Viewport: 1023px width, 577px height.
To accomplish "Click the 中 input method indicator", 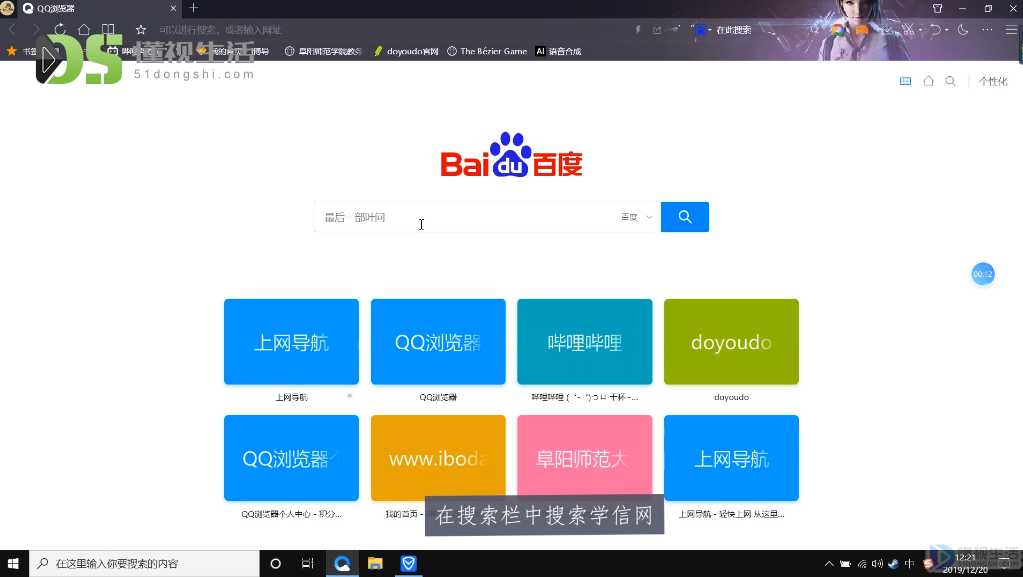I will point(909,564).
